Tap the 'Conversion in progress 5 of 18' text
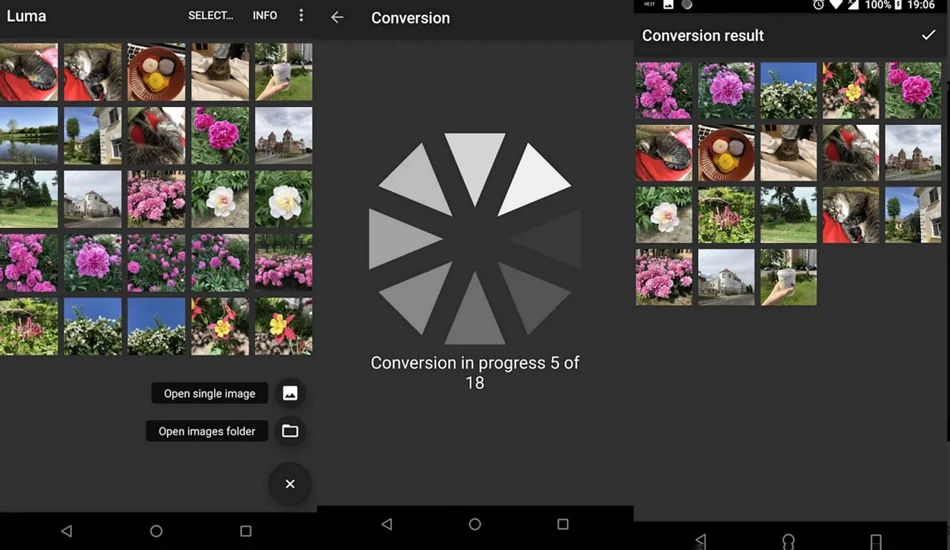The height and width of the screenshot is (550, 950). (x=475, y=373)
